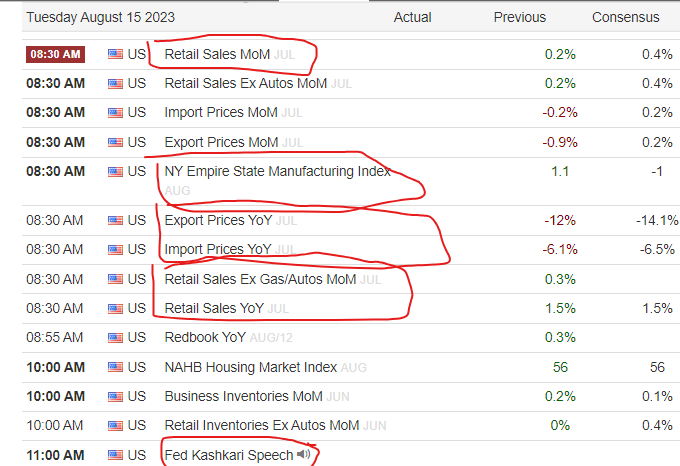Click the US flag next to Export Prices YoY

click(x=115, y=221)
